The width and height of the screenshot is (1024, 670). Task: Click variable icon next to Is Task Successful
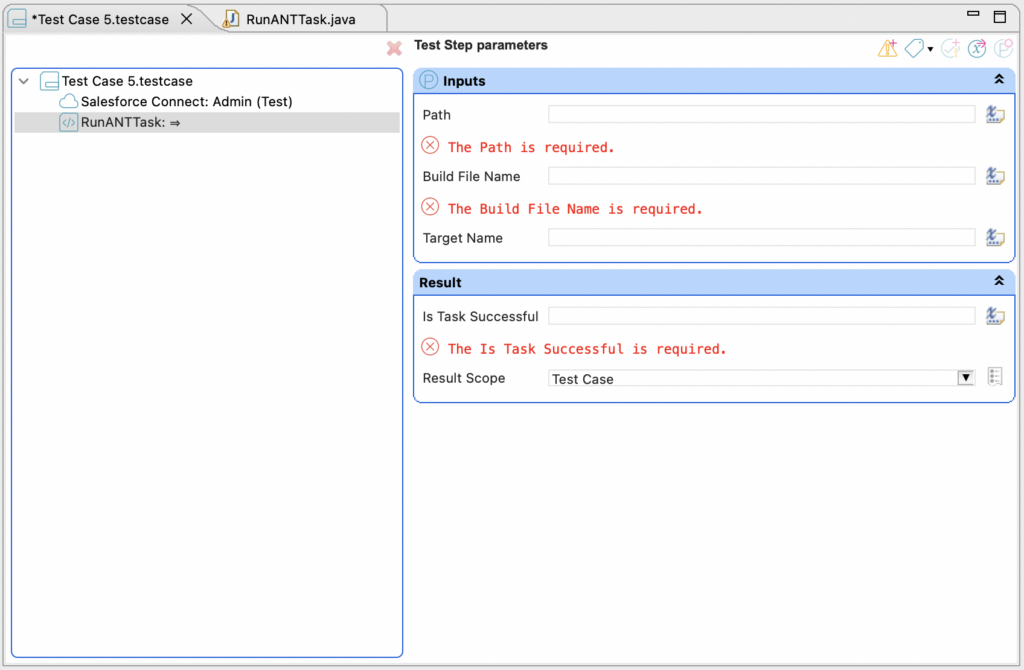995,315
